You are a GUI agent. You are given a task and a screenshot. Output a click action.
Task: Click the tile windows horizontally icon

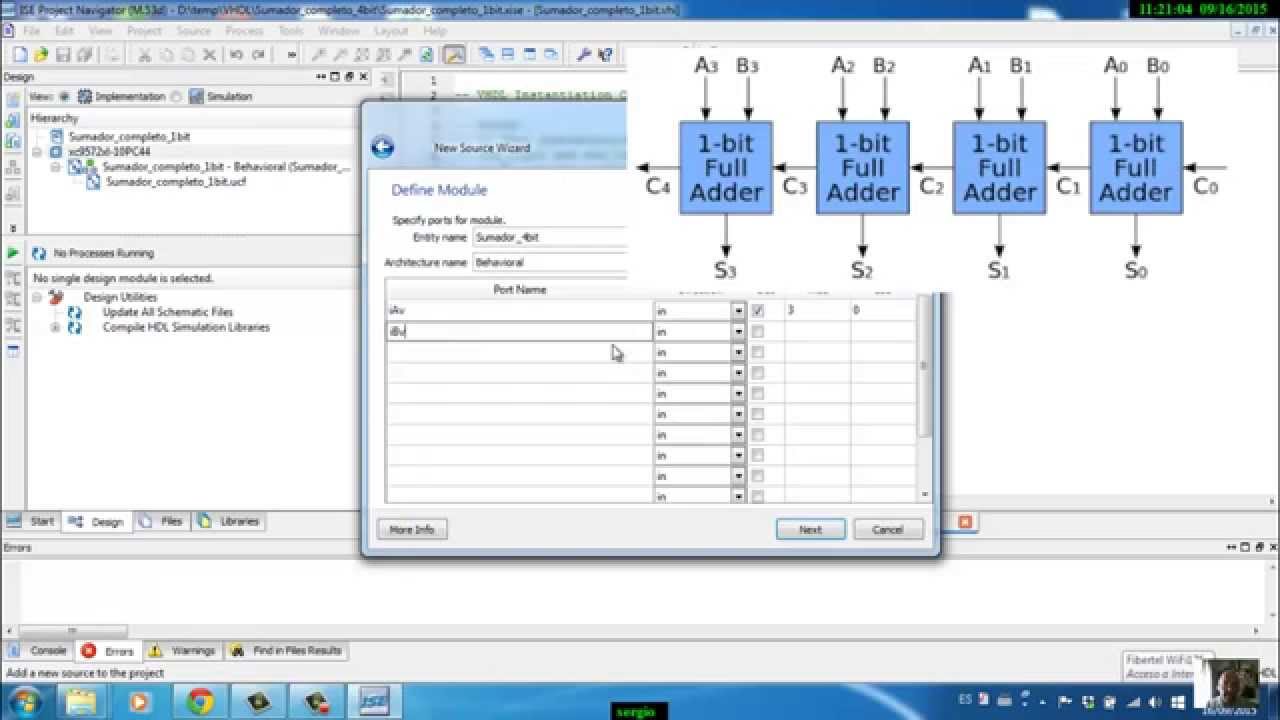[508, 55]
